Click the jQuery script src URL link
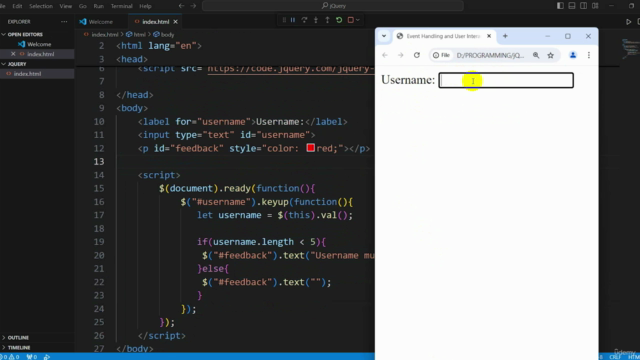This screenshot has width=640, height=360. [291, 69]
